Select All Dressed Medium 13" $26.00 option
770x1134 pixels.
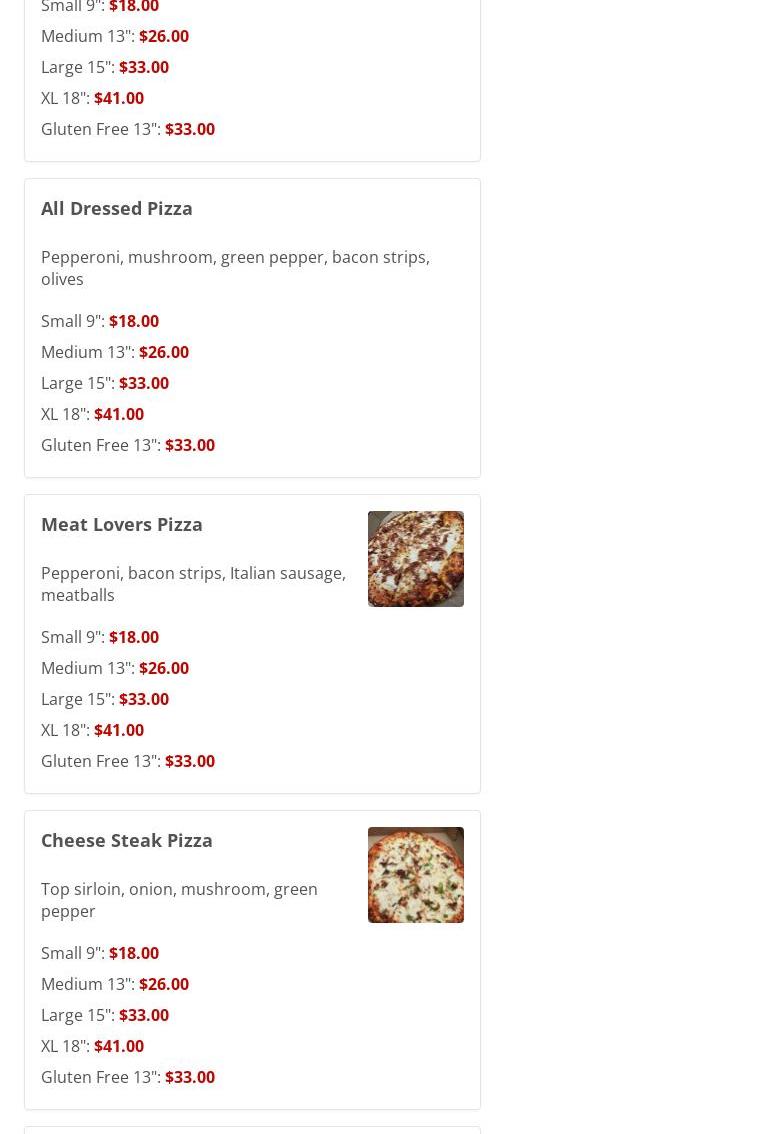tap(115, 352)
